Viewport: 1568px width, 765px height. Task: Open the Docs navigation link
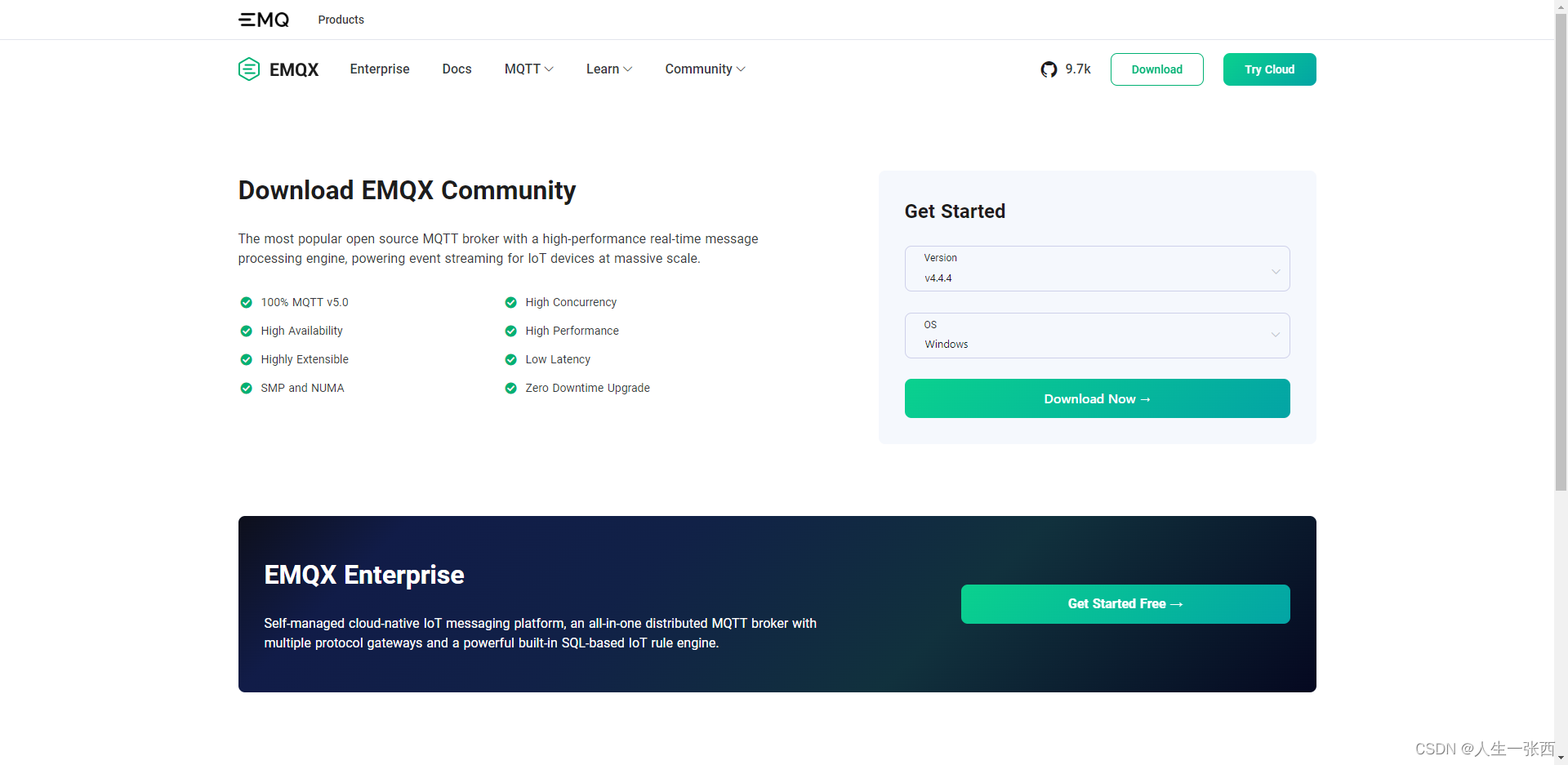pyautogui.click(x=457, y=69)
